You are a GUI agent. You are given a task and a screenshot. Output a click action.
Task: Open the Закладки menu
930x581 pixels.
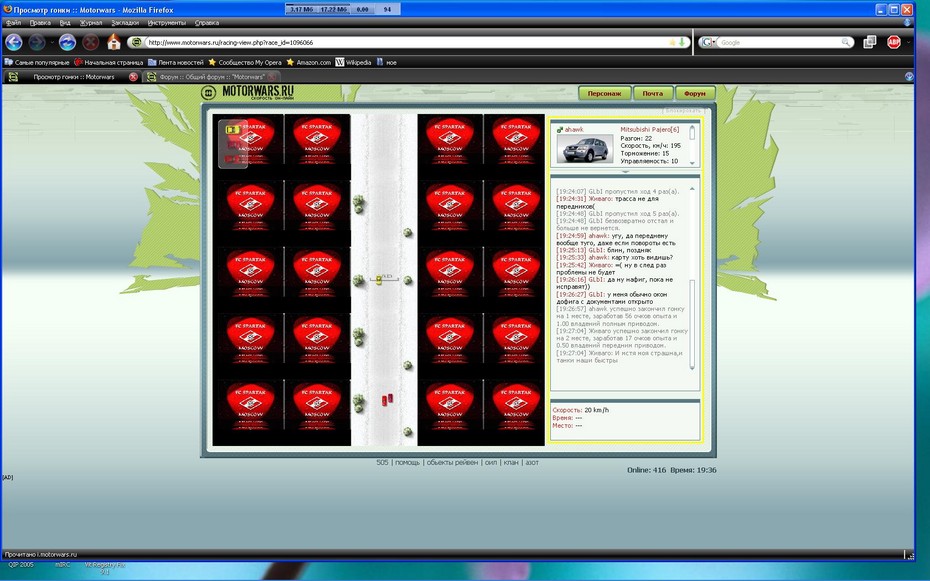click(125, 23)
